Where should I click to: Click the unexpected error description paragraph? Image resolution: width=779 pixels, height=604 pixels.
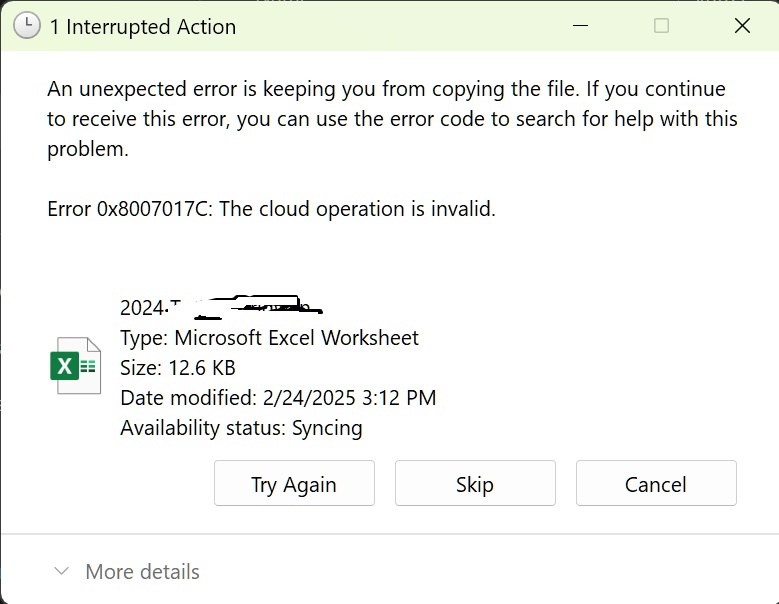[x=392, y=119]
